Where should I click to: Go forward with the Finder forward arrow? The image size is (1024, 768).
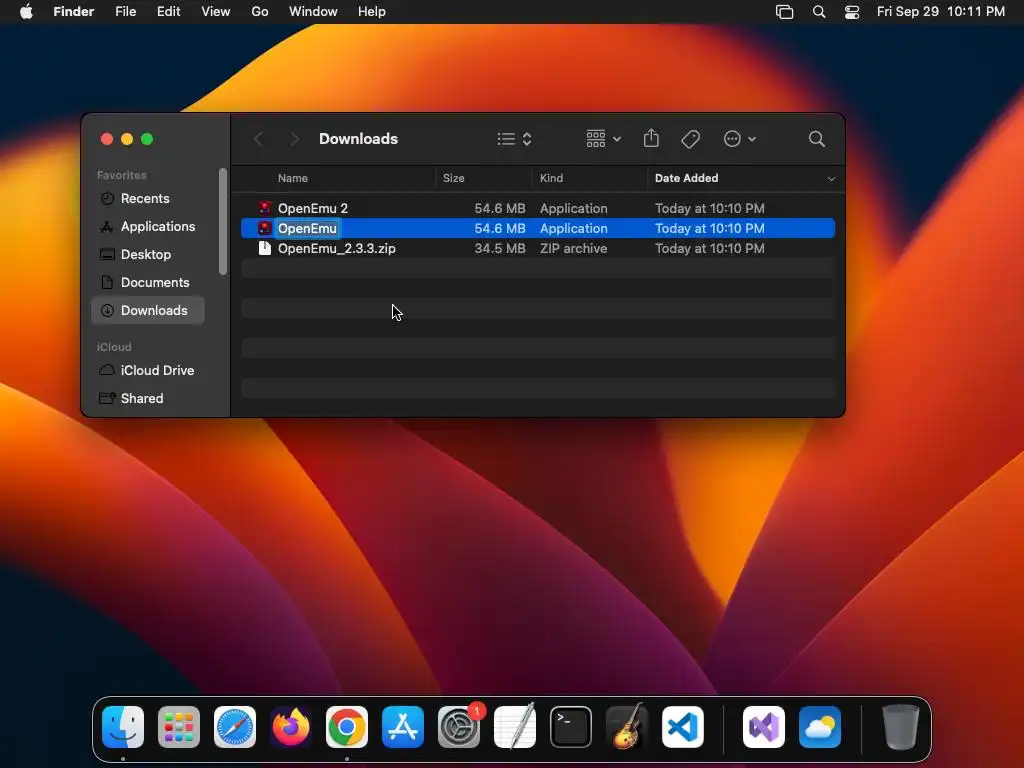tap(294, 138)
